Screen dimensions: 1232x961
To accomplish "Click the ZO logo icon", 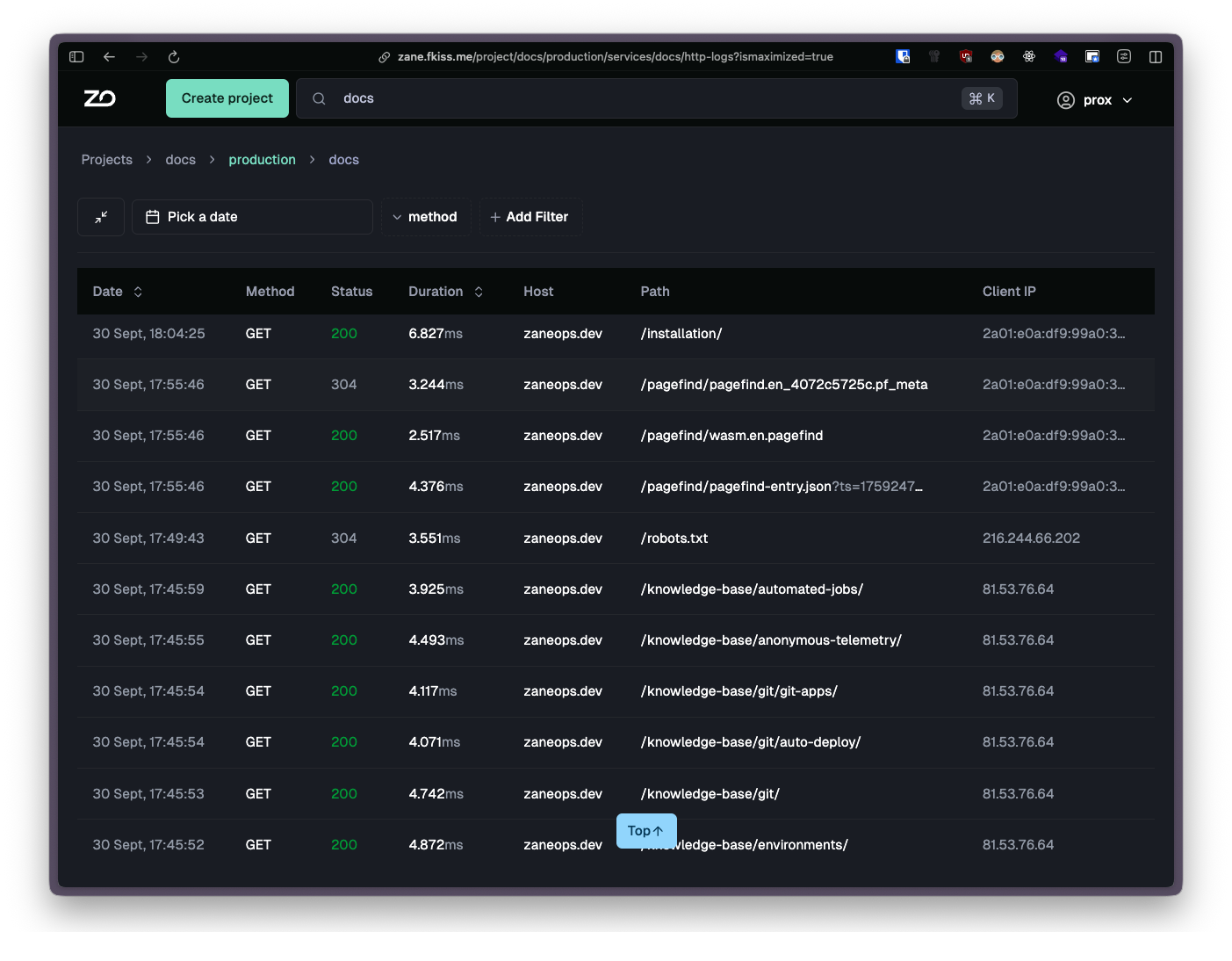I will (99, 98).
